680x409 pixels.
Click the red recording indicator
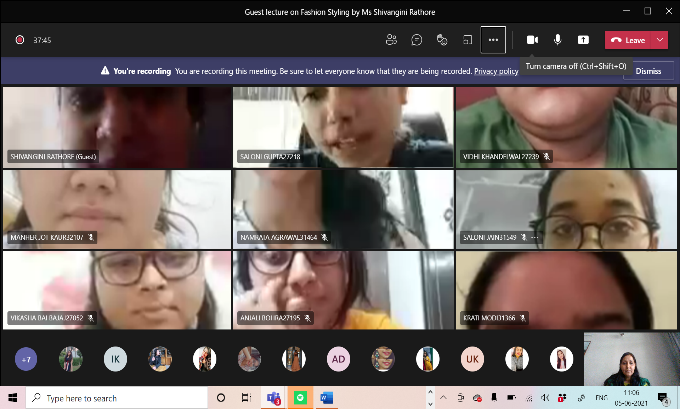click(x=19, y=40)
